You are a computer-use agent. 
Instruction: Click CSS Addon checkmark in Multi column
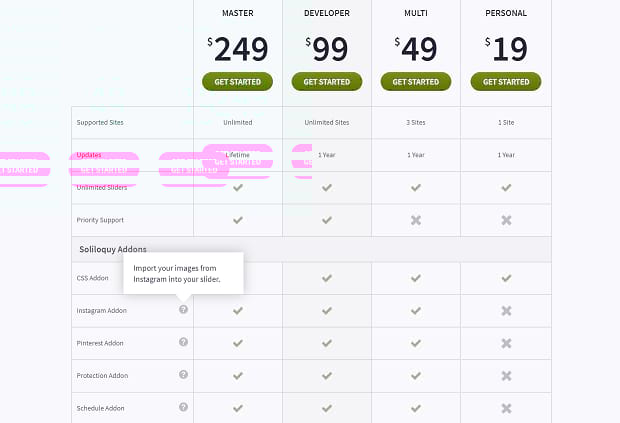pyautogui.click(x=416, y=278)
